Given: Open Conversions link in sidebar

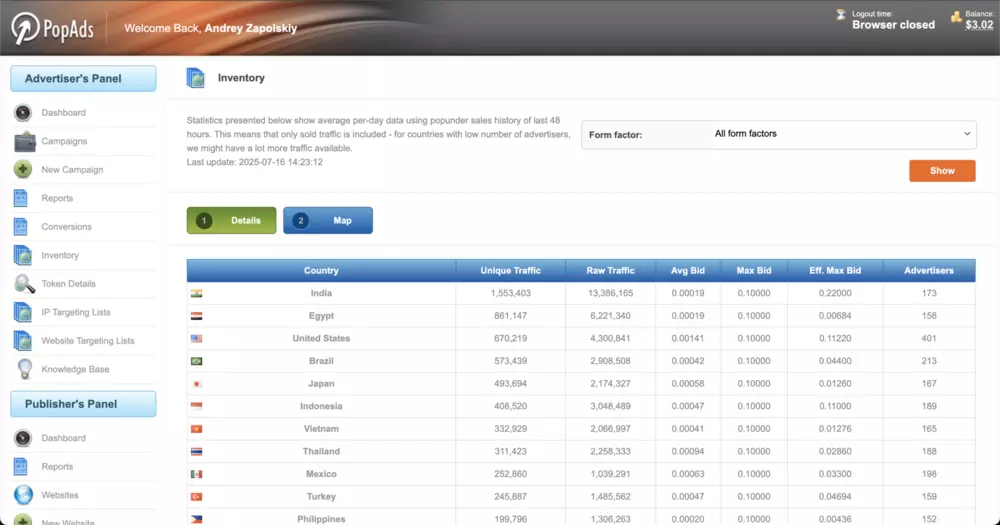Looking at the screenshot, I should tap(66, 226).
